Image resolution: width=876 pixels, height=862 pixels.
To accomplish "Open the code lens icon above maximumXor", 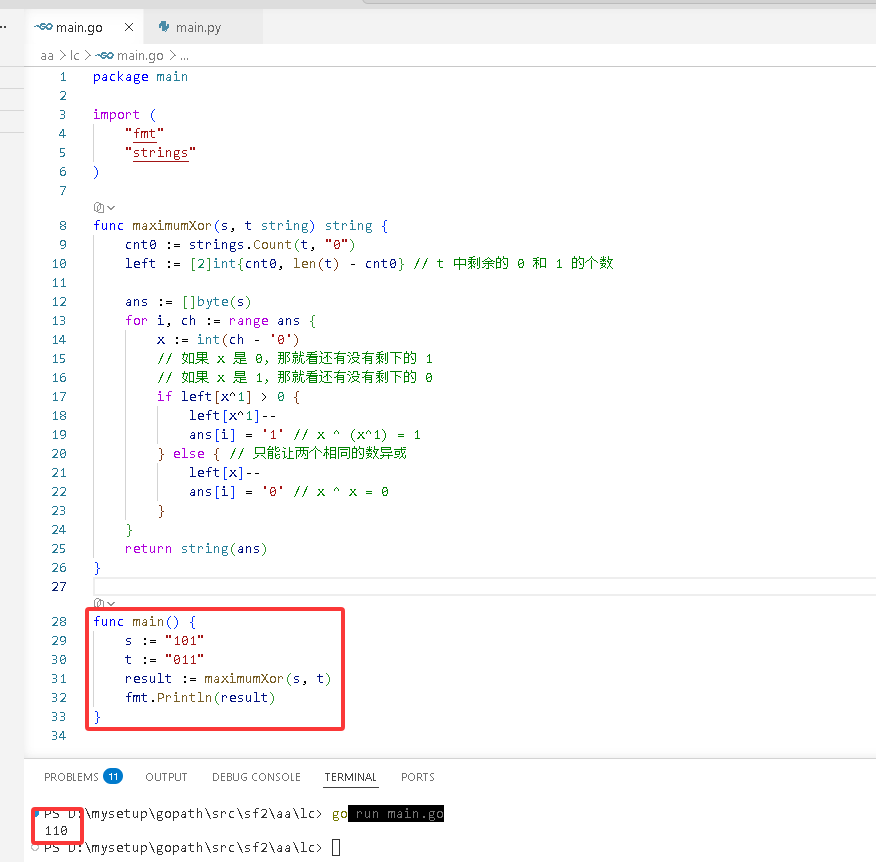I will pos(98,207).
